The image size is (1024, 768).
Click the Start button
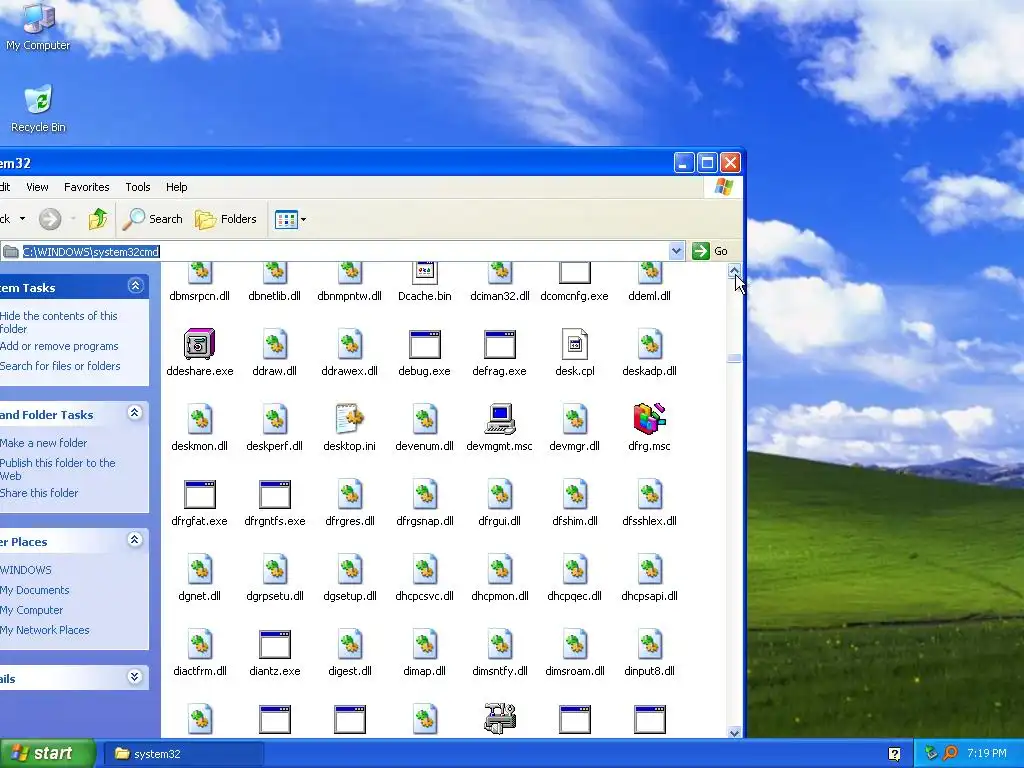click(x=47, y=754)
